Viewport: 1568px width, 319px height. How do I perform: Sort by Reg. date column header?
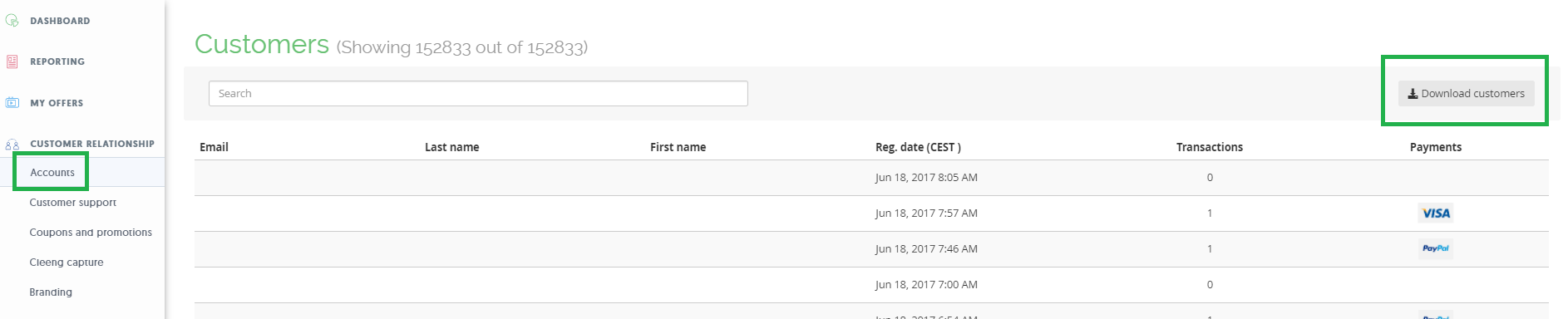pyautogui.click(x=918, y=147)
